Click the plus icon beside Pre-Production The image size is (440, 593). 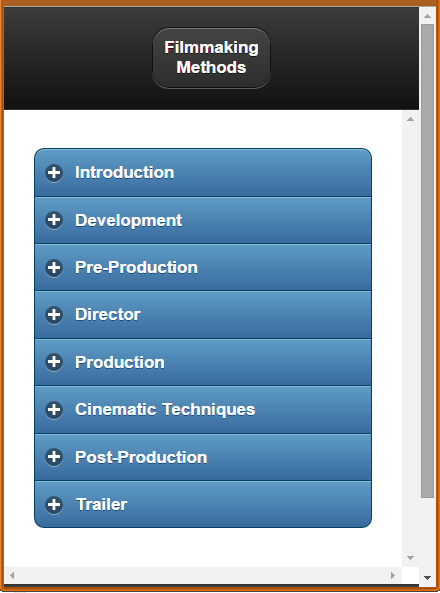coord(54,268)
